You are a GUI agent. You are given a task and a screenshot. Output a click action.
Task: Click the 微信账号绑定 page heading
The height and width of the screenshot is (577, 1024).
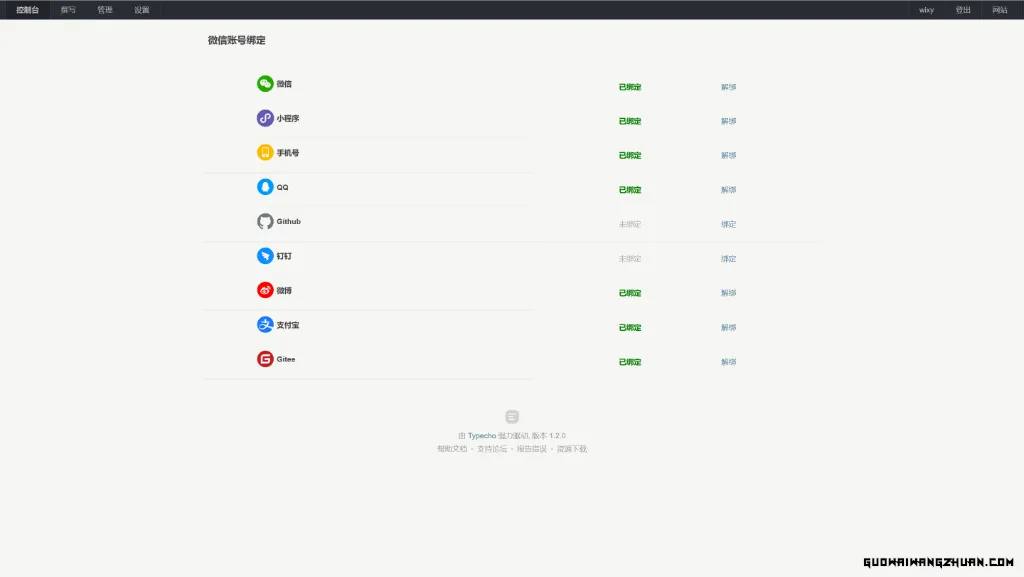236,40
